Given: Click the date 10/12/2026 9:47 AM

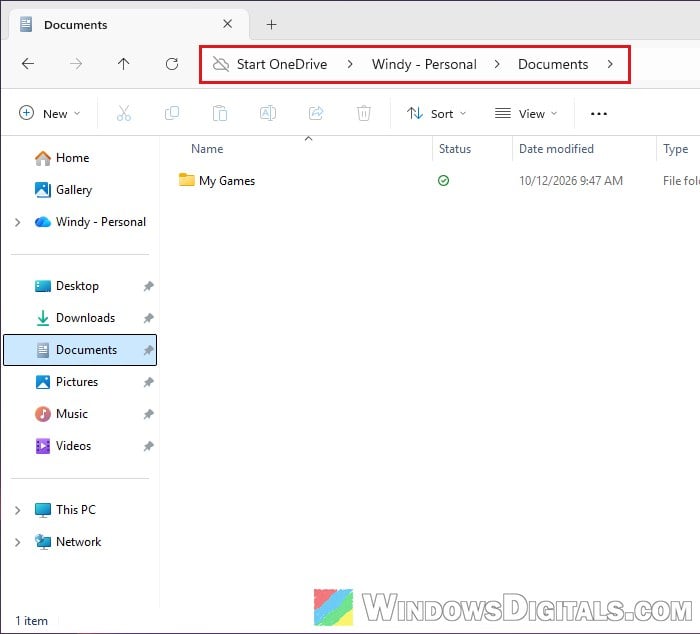Looking at the screenshot, I should pos(571,181).
